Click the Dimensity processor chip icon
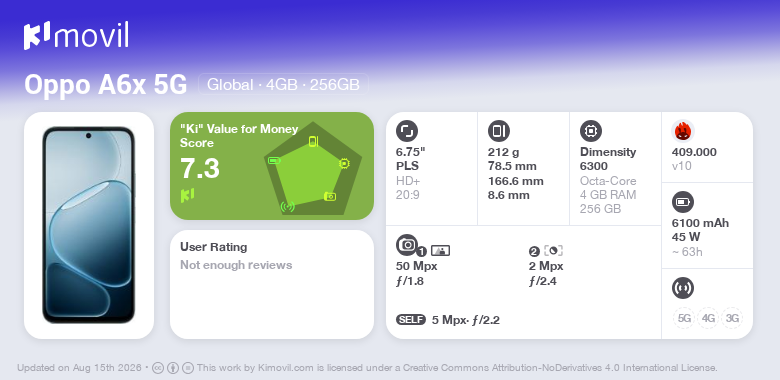Viewport: 780px width, 380px height. point(591,131)
